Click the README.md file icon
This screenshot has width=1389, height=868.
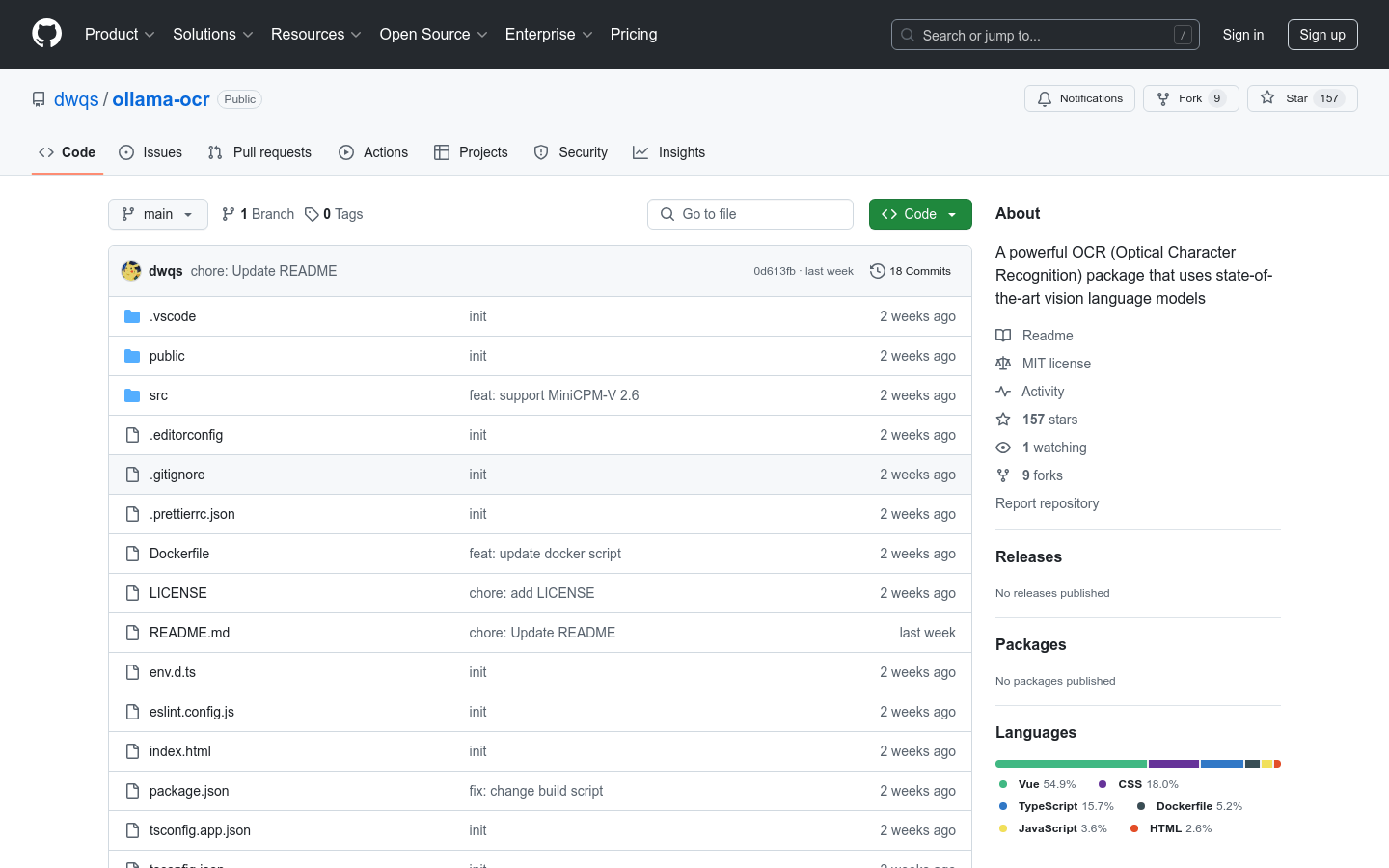(132, 633)
